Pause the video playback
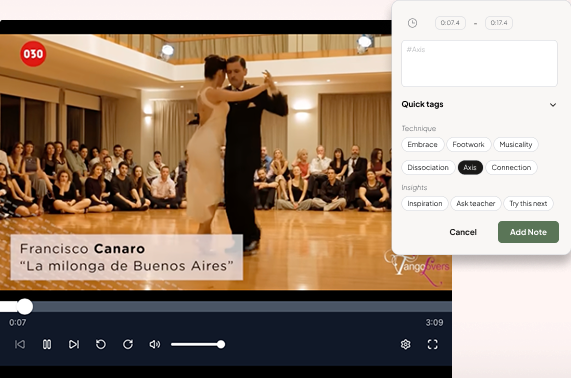 point(47,344)
